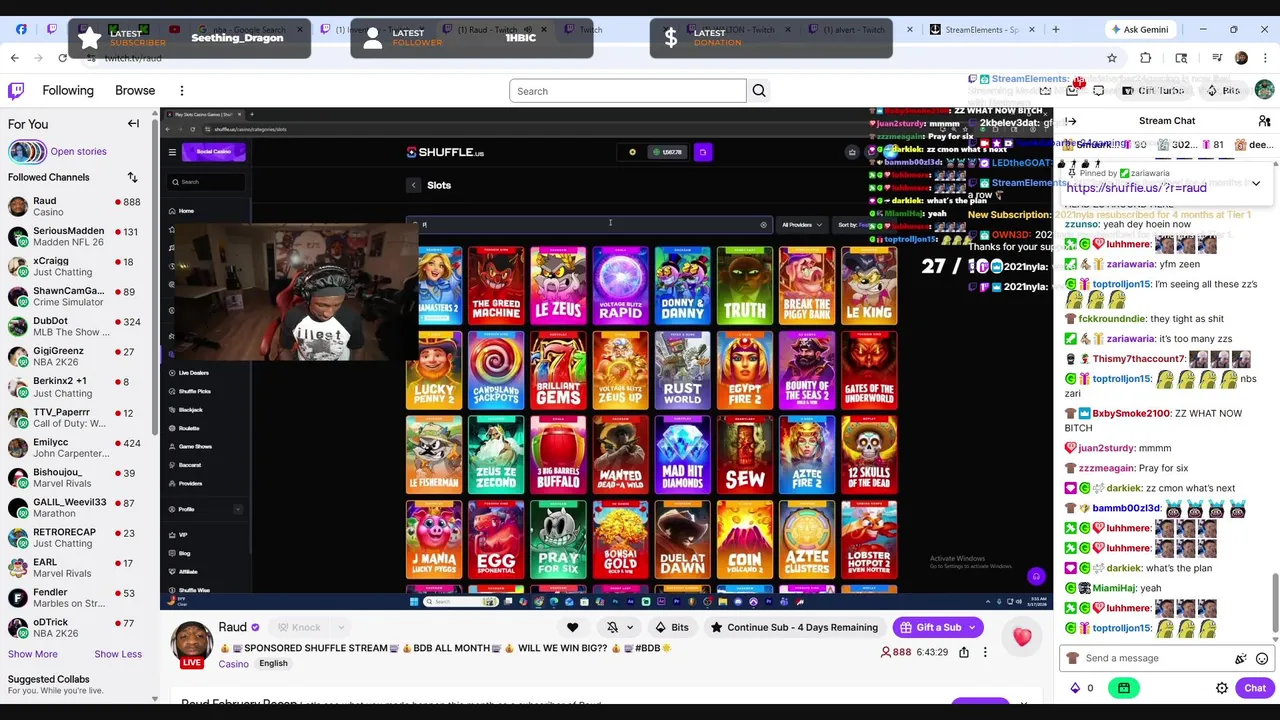Share the stream via the share icon

tap(963, 652)
